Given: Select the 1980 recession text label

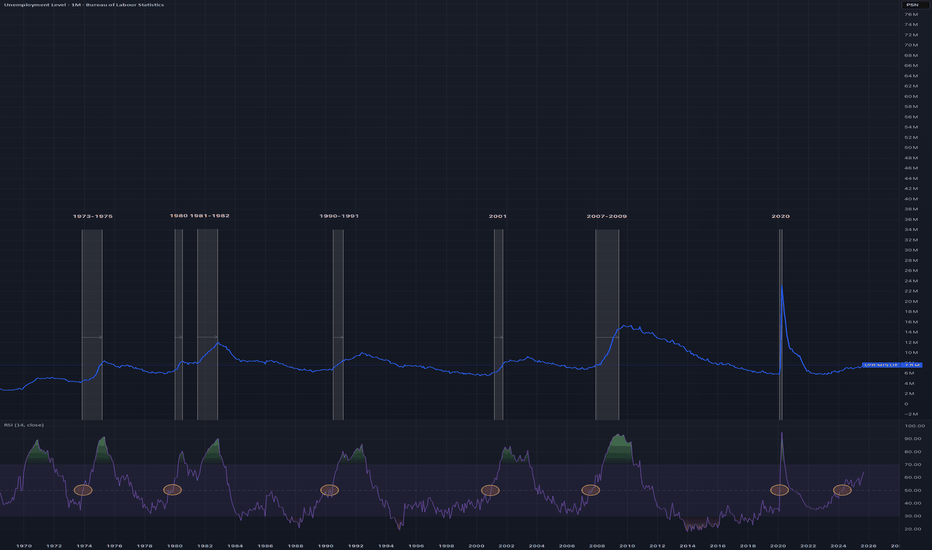Looking at the screenshot, I should pyautogui.click(x=178, y=215).
